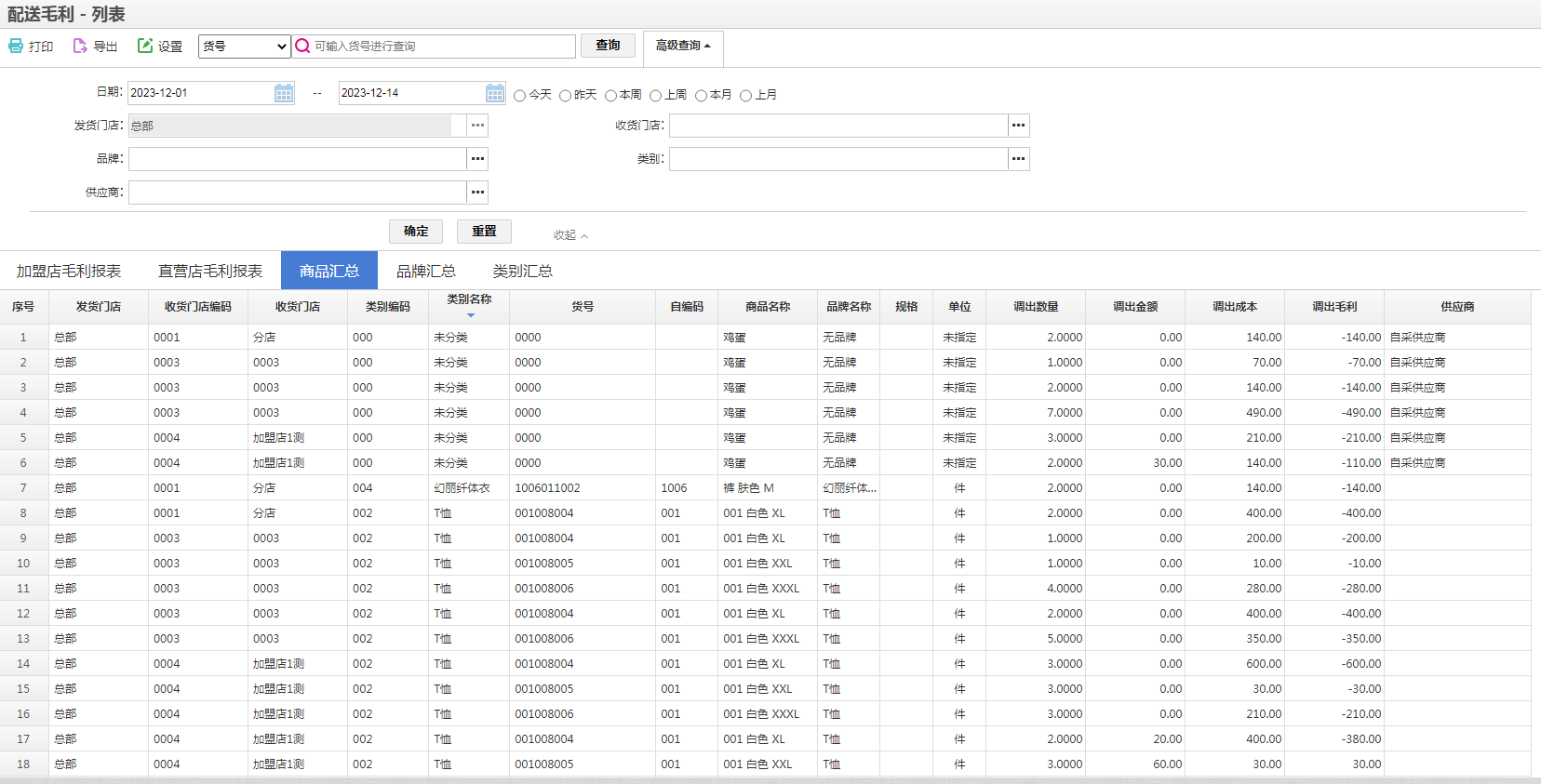
Task: Click cell 1006011002 in row 7
Action: tap(583, 488)
